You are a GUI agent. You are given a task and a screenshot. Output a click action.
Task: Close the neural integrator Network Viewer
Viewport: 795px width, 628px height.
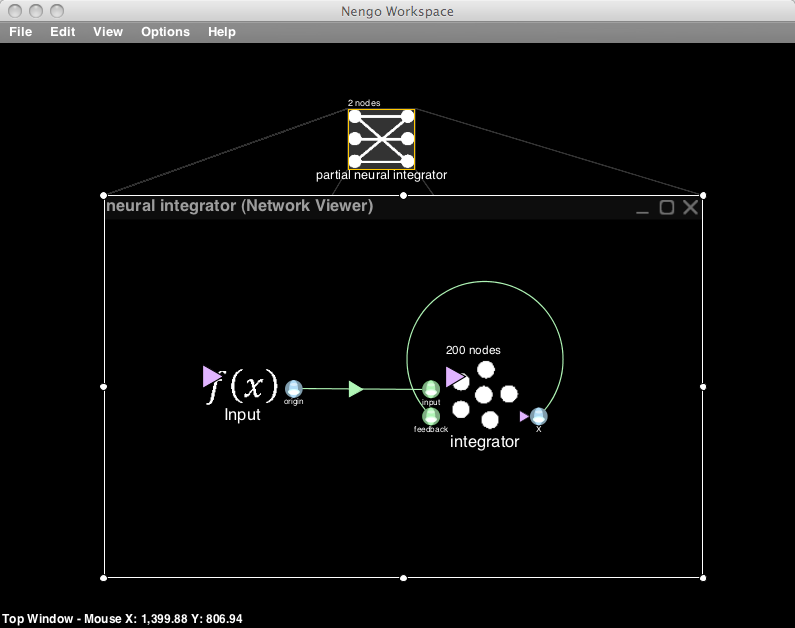690,207
